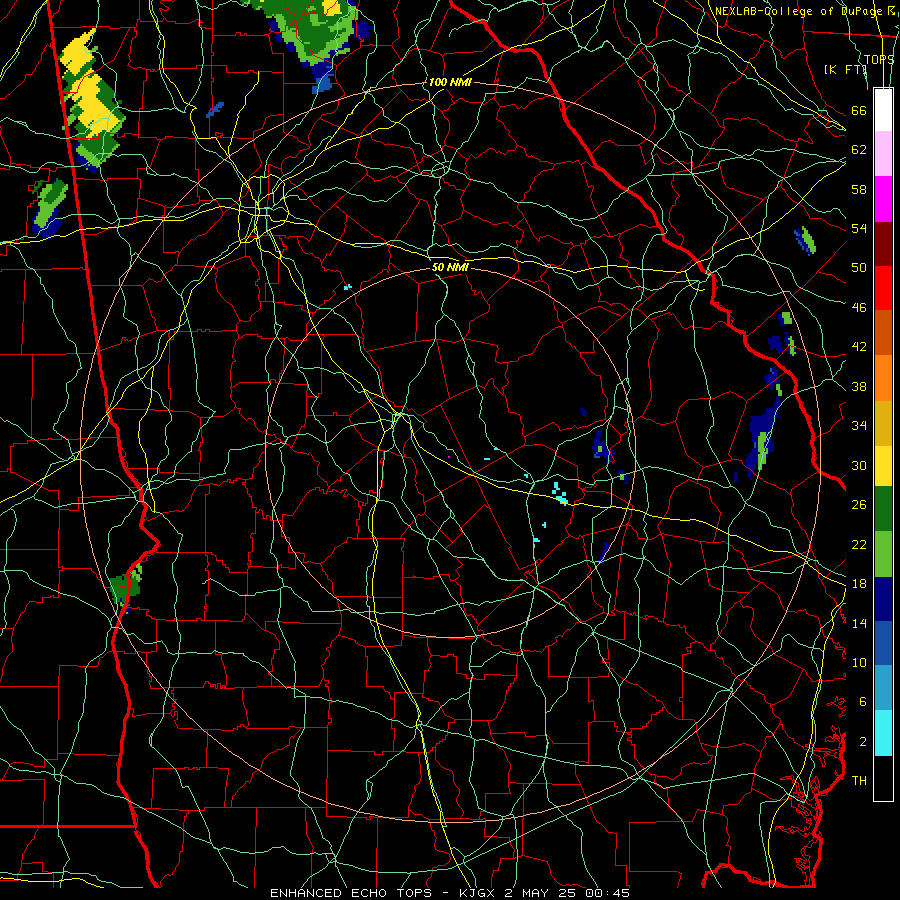The width and height of the screenshot is (900, 900).
Task: Select the light green legend swatch
Action: pyautogui.click(x=883, y=554)
